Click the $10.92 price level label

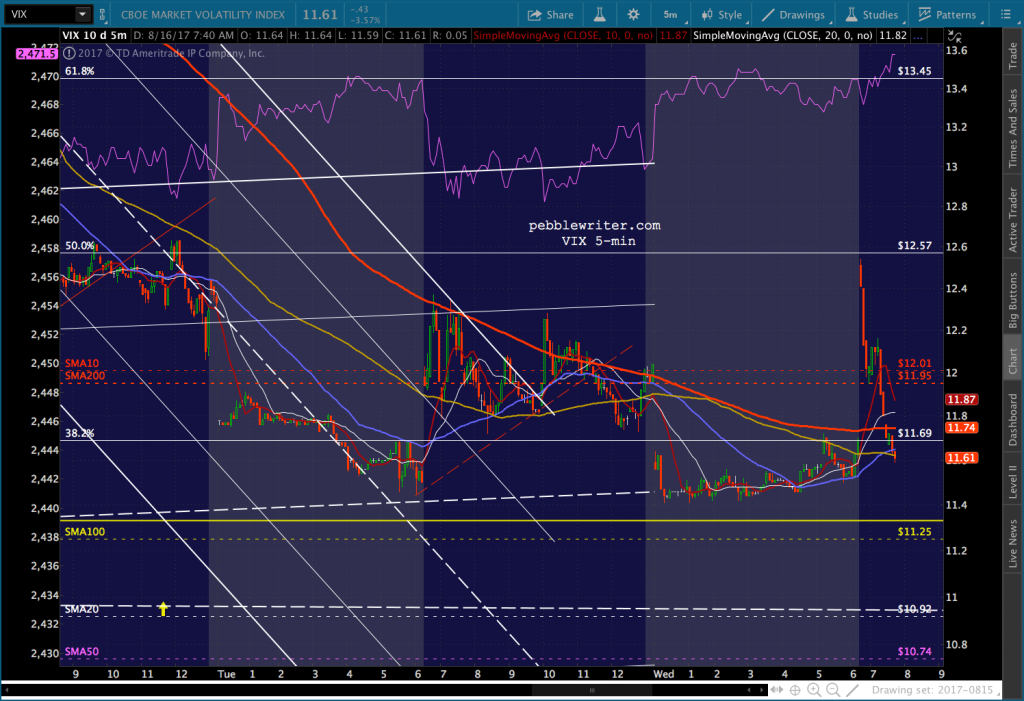click(914, 609)
